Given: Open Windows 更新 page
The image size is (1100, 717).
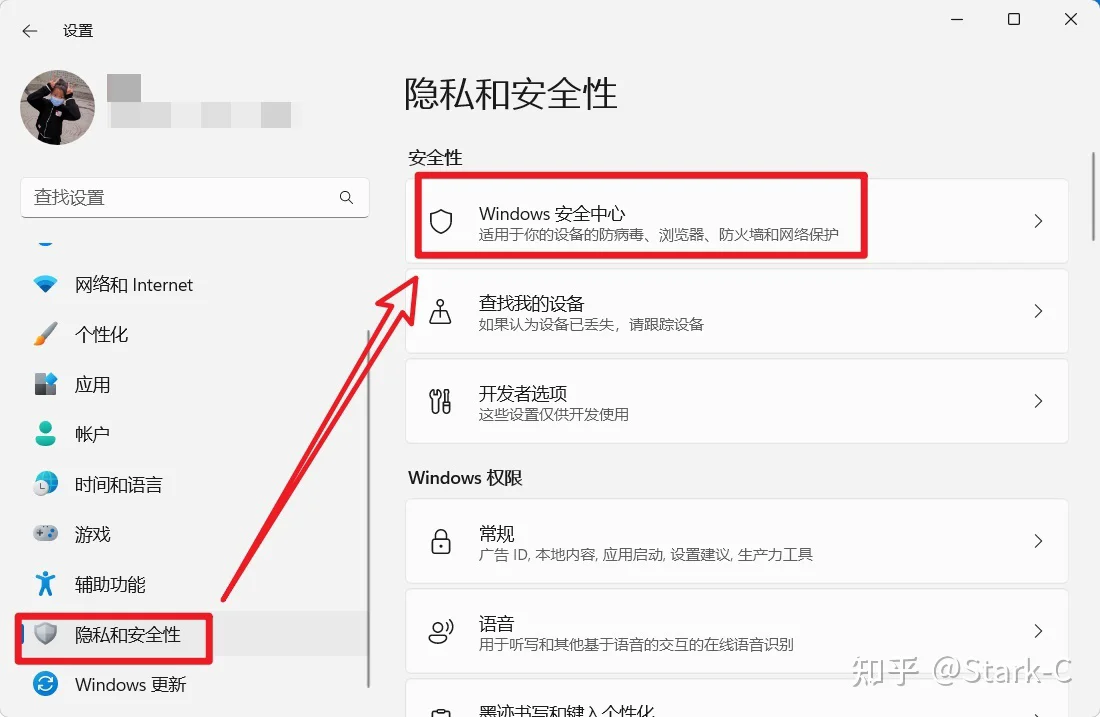Looking at the screenshot, I should 130,684.
